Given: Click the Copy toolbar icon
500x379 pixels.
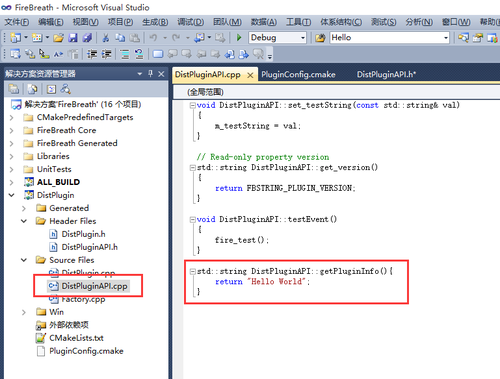Looking at the screenshot, I should coord(120,38).
